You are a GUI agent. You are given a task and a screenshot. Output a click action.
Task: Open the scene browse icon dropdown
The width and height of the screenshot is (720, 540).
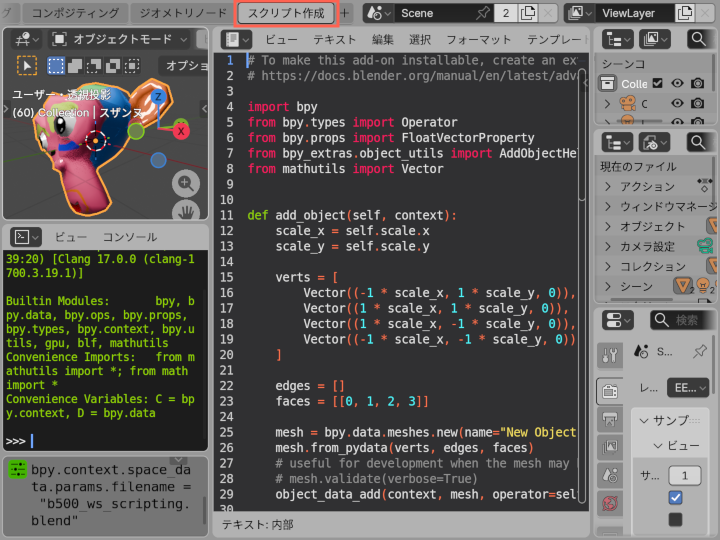[x=379, y=13]
